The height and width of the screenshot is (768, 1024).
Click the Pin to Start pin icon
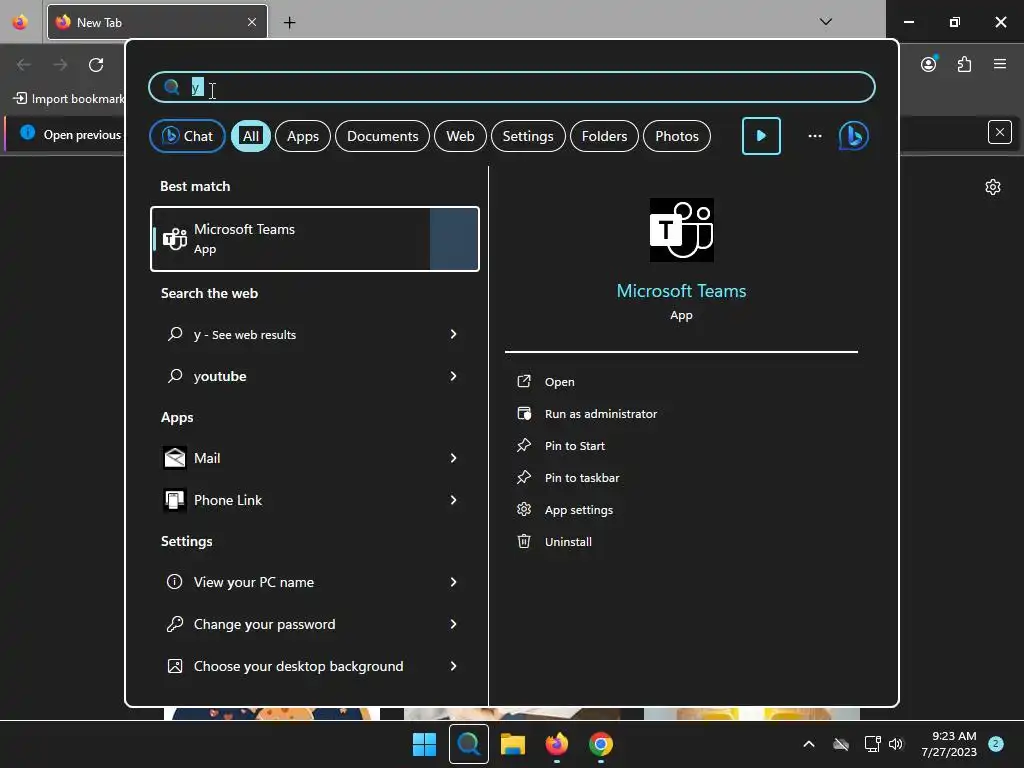524,445
